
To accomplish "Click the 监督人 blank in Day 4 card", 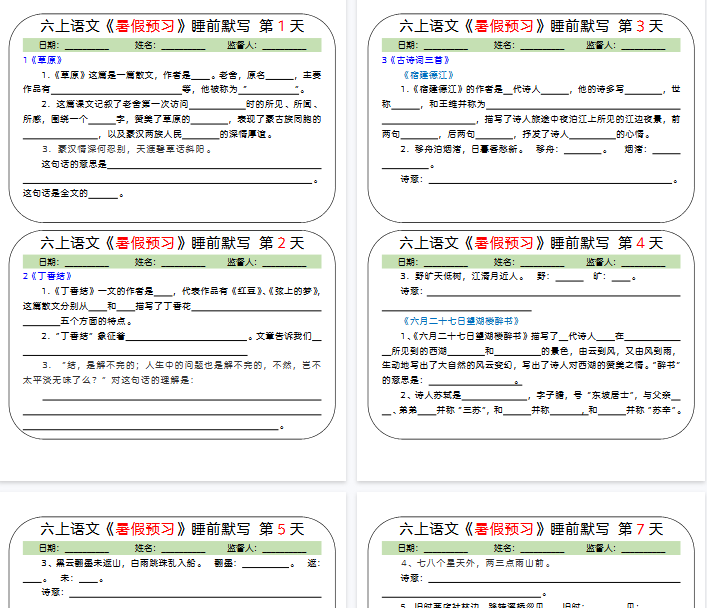I will point(643,263).
